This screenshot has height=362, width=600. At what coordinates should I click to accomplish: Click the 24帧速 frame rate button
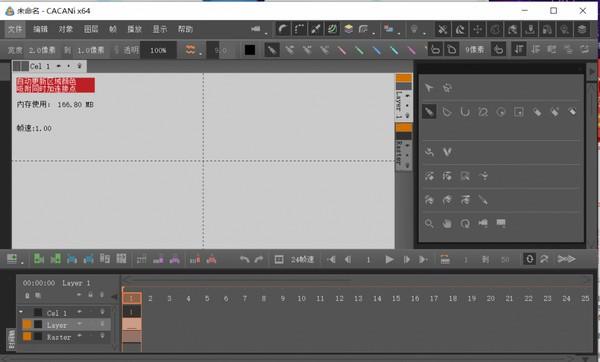tap(302, 259)
